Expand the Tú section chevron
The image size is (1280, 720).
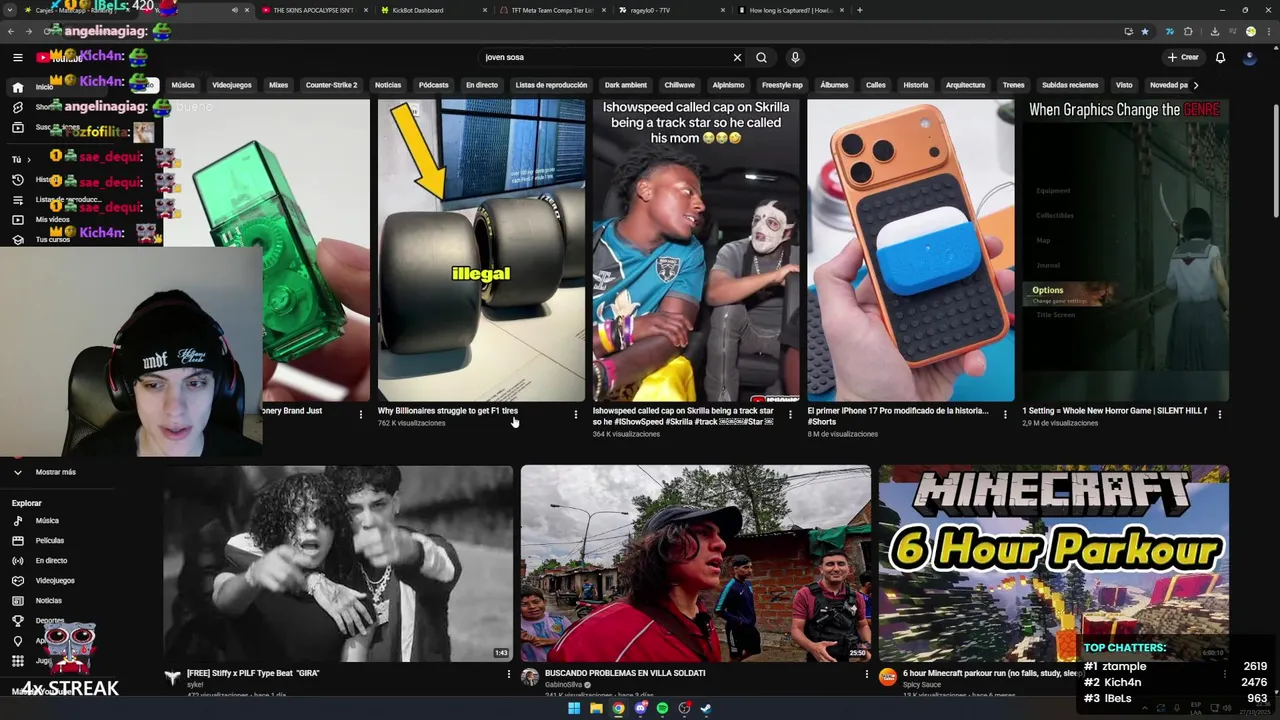28,159
